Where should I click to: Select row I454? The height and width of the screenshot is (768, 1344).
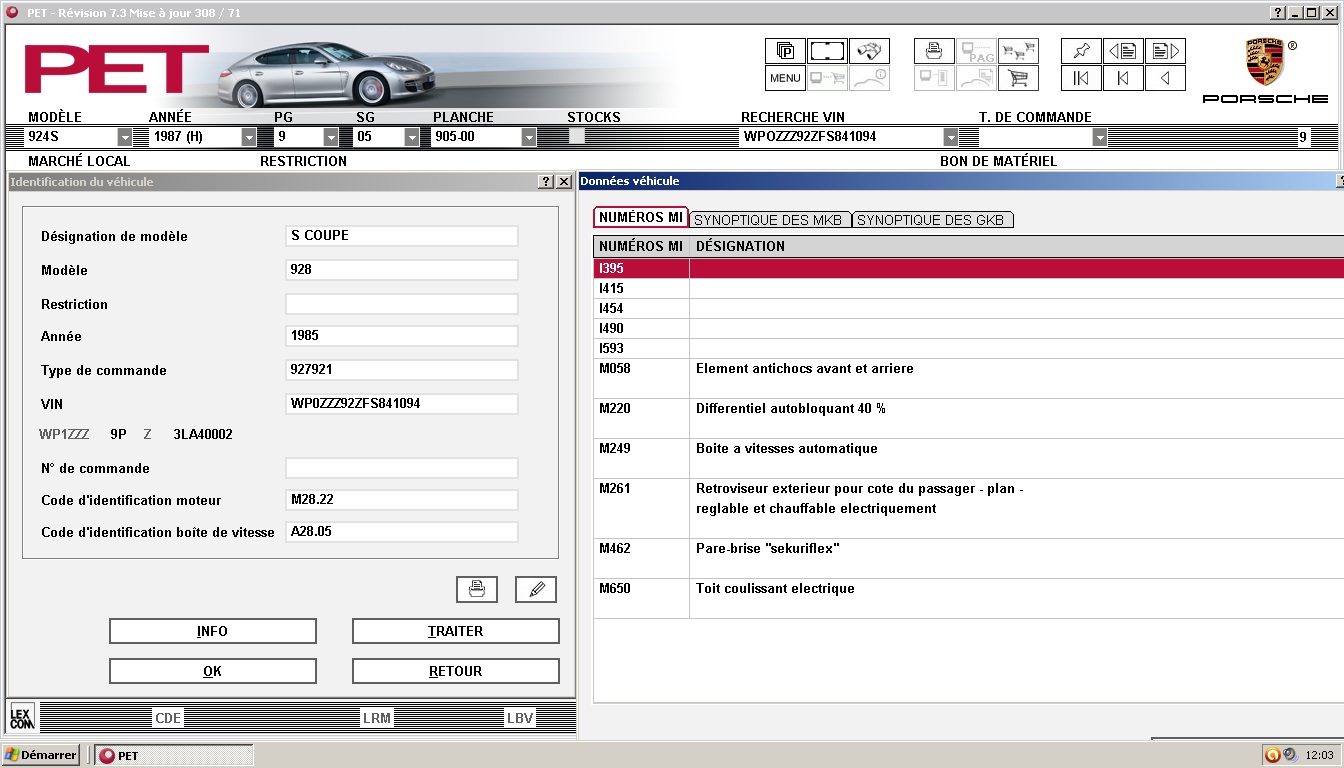point(968,308)
